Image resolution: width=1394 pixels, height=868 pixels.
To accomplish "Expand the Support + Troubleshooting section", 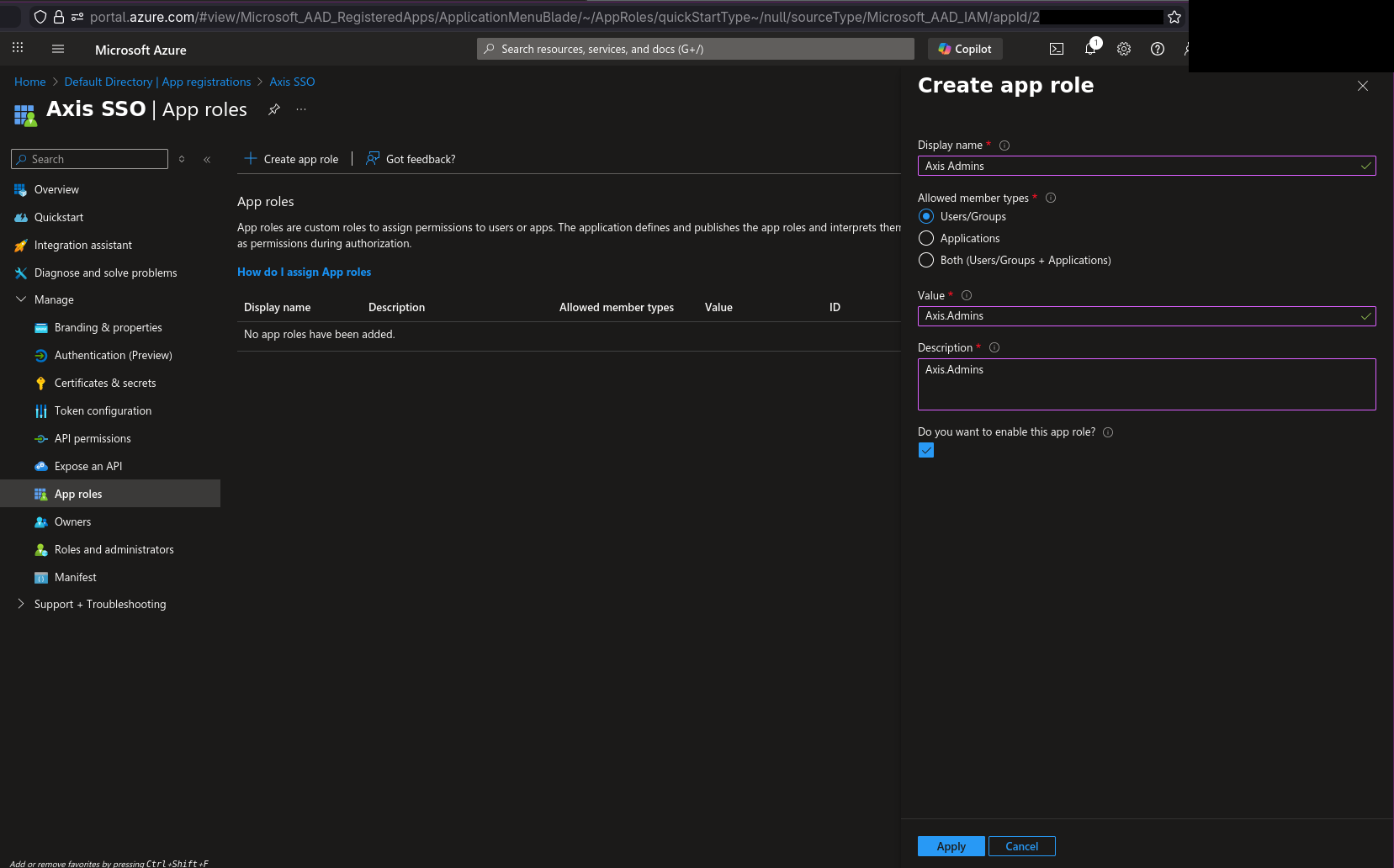I will tap(19, 604).
